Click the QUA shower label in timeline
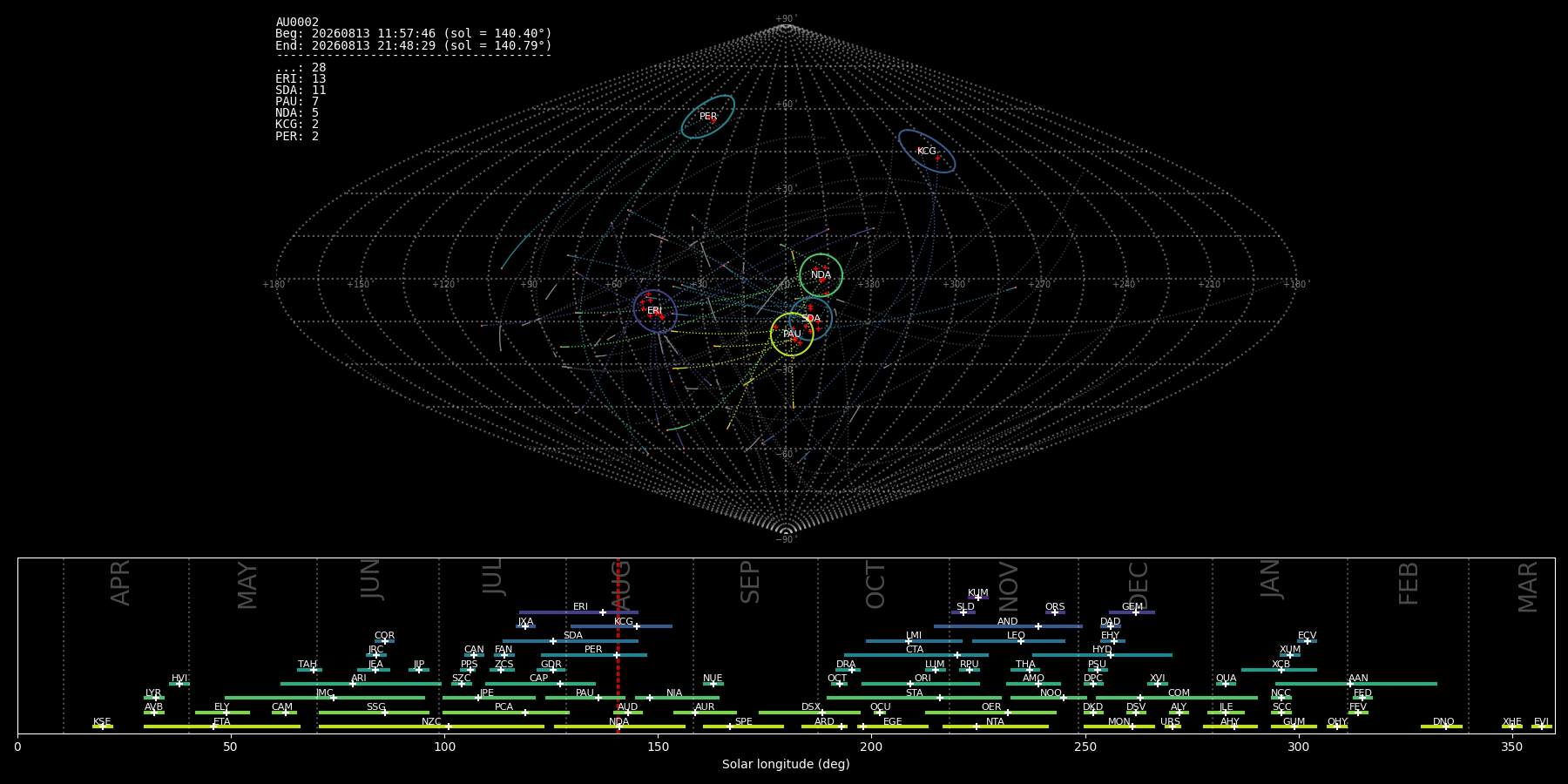Viewport: 1568px width, 784px height. click(1226, 679)
